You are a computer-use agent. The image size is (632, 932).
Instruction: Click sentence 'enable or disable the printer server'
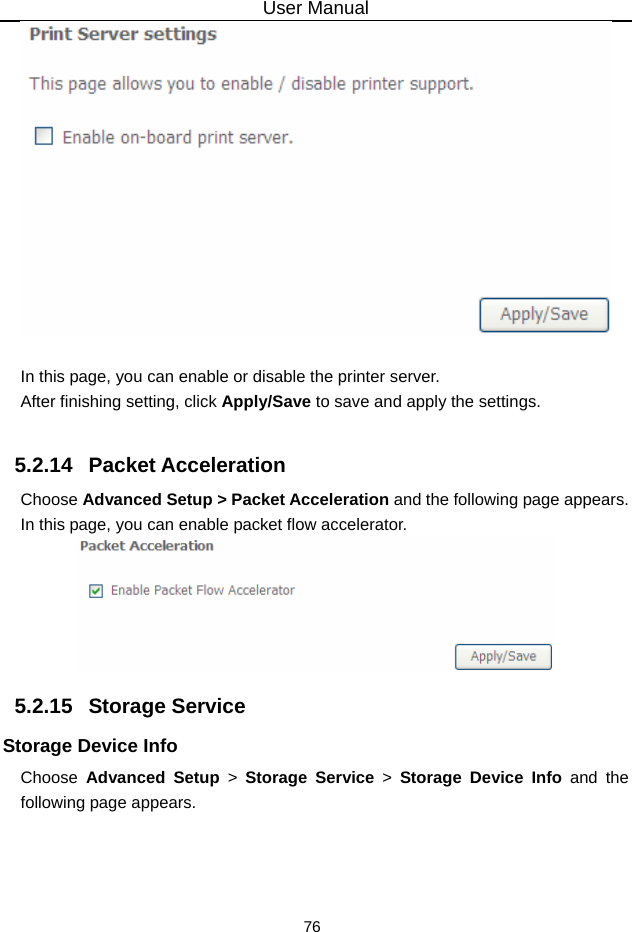[x=230, y=377]
